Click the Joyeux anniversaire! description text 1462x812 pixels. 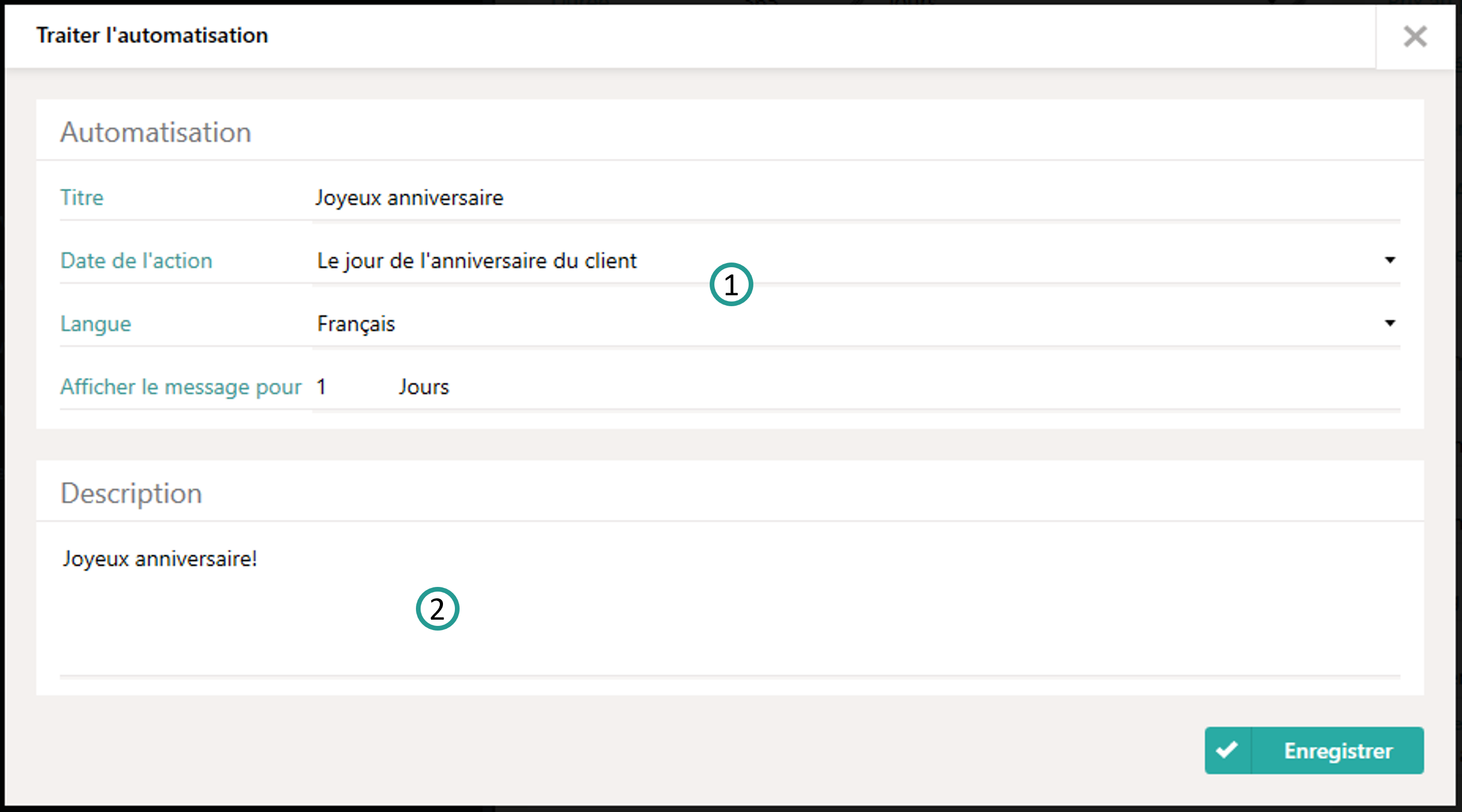pos(160,559)
